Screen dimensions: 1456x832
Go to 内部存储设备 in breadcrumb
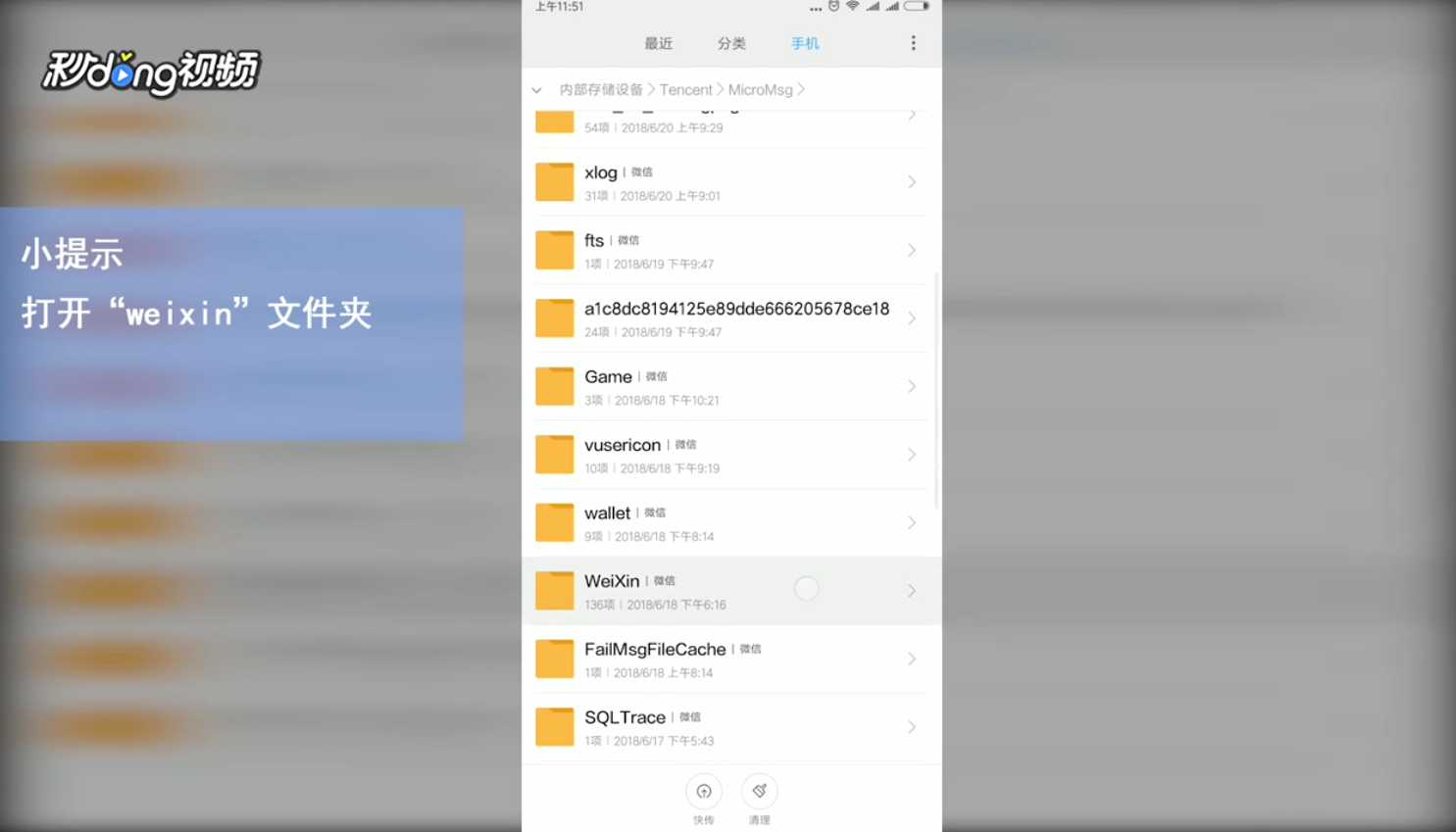pyautogui.click(x=601, y=89)
